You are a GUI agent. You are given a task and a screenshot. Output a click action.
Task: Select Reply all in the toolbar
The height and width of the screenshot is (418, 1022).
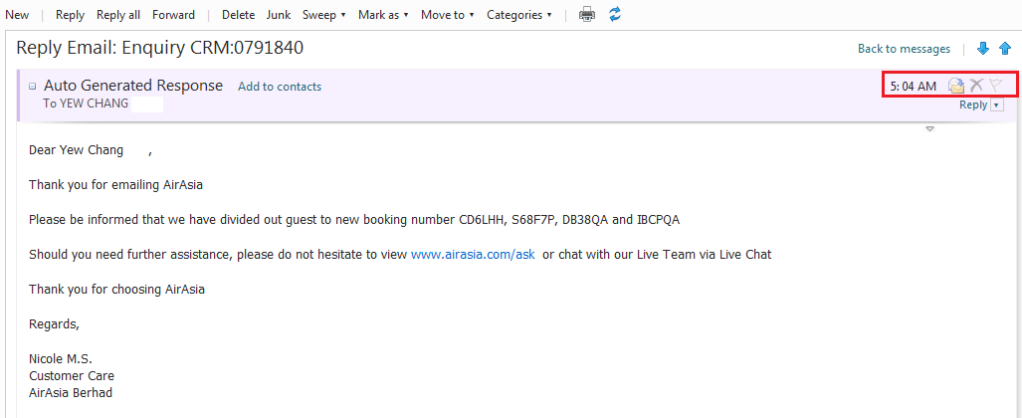pyautogui.click(x=118, y=15)
